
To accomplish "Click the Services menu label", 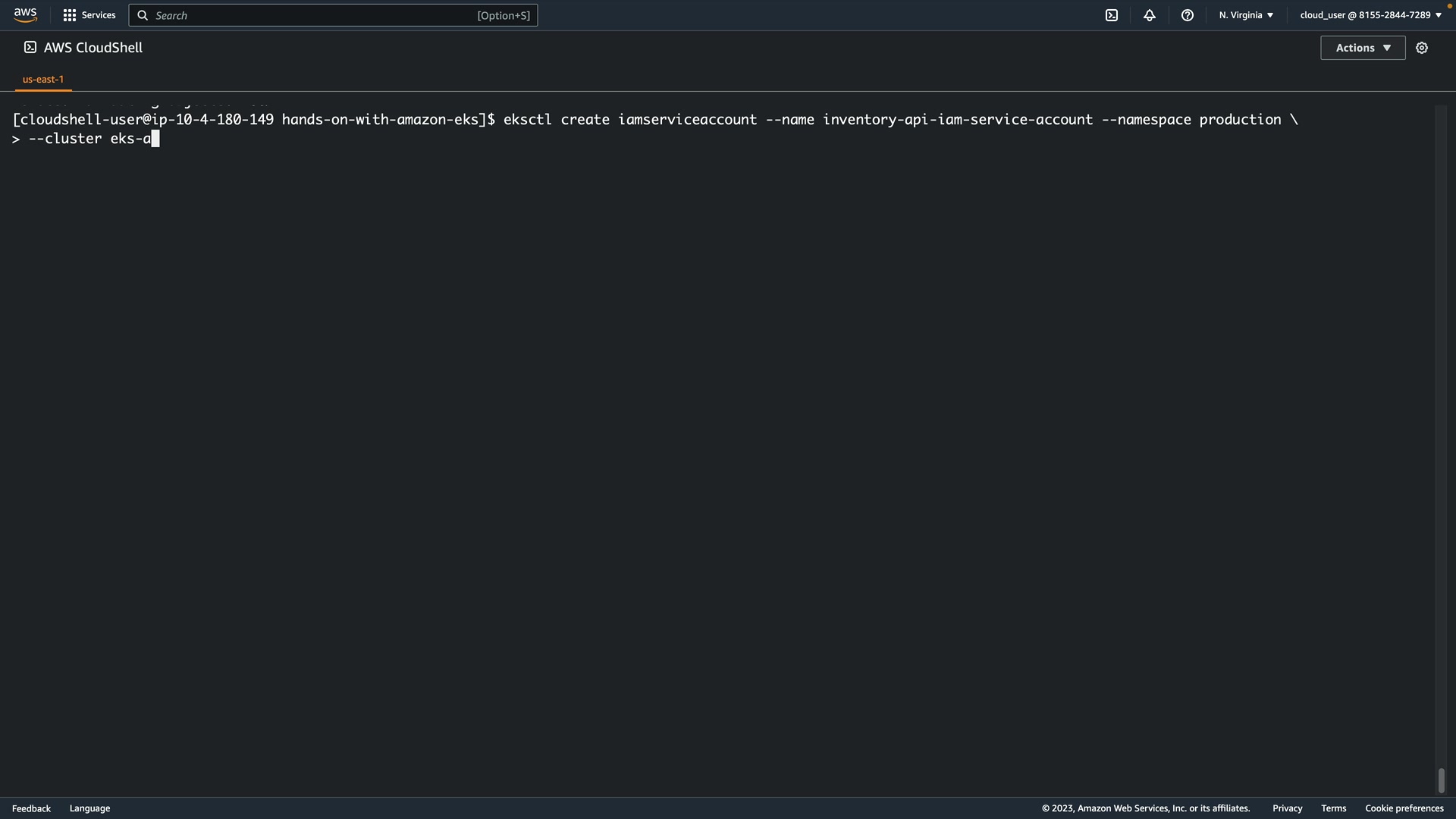I will coord(99,15).
